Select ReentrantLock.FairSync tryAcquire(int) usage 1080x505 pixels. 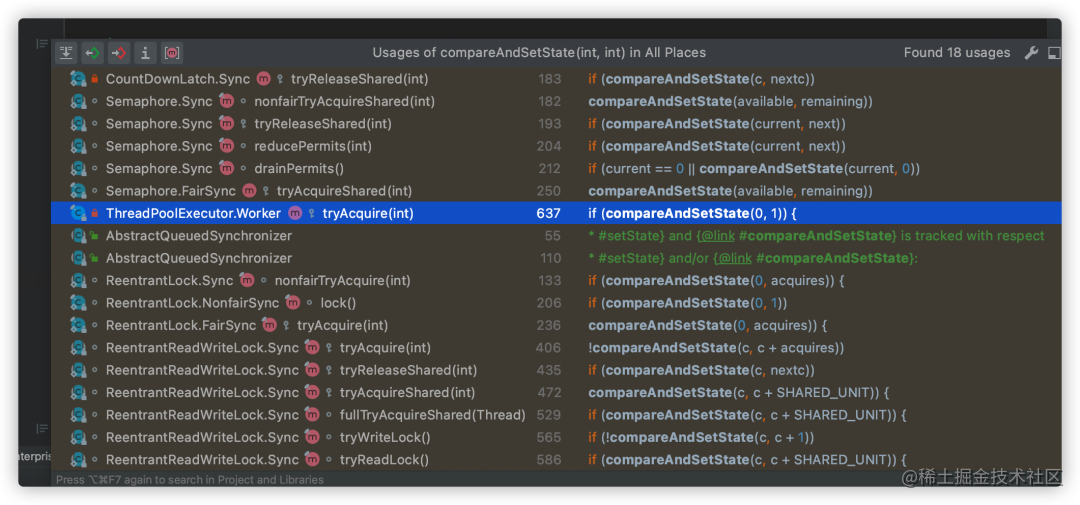pyautogui.click(x=556, y=325)
